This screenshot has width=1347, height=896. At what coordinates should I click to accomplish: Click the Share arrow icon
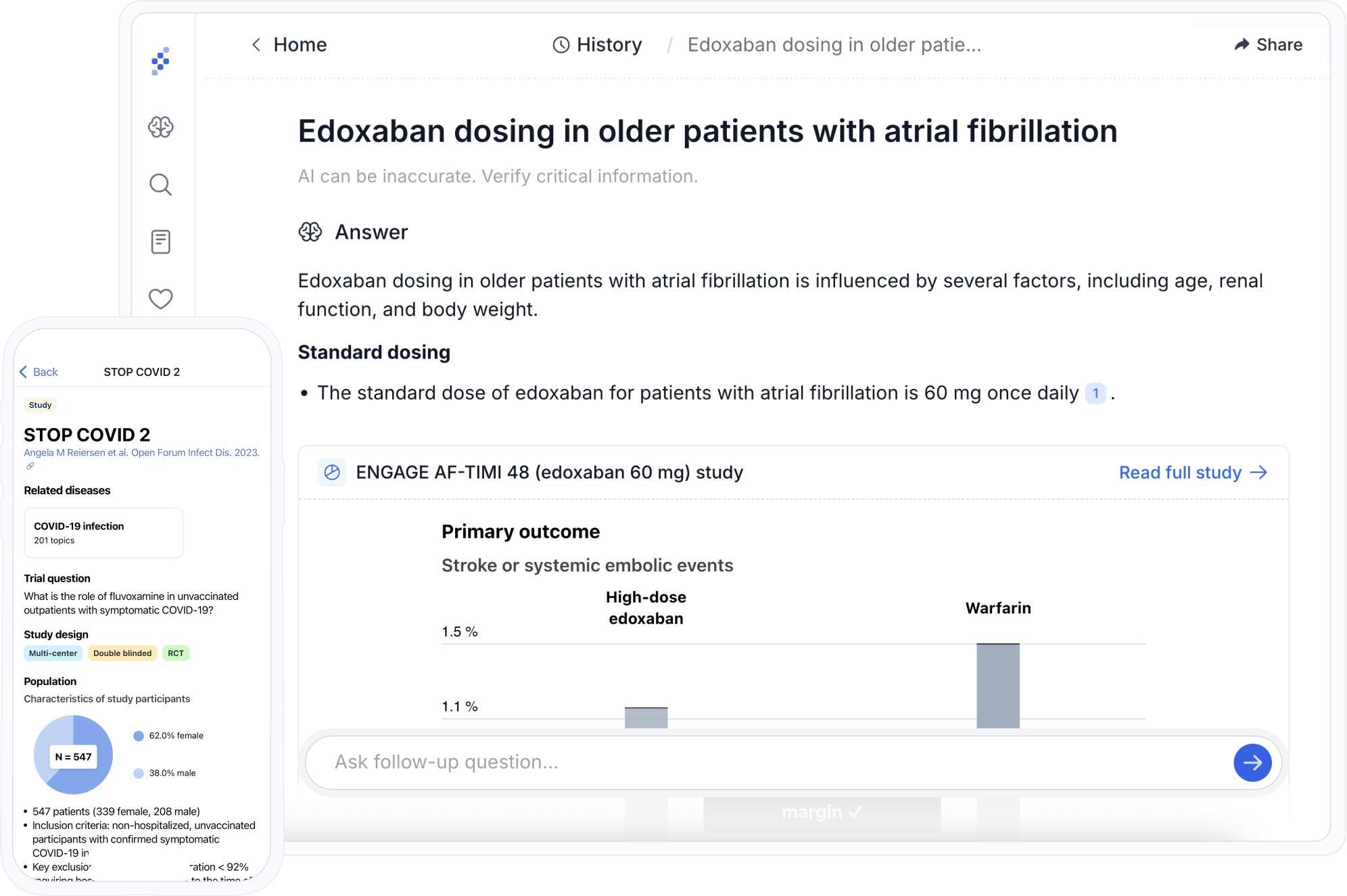[x=1242, y=45]
